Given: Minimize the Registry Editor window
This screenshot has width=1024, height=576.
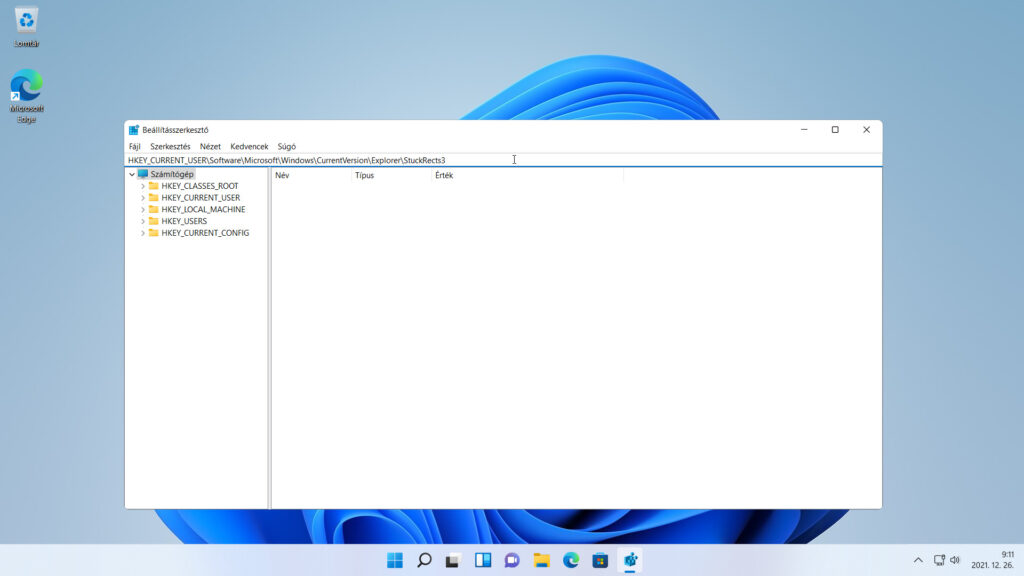Looking at the screenshot, I should point(805,130).
